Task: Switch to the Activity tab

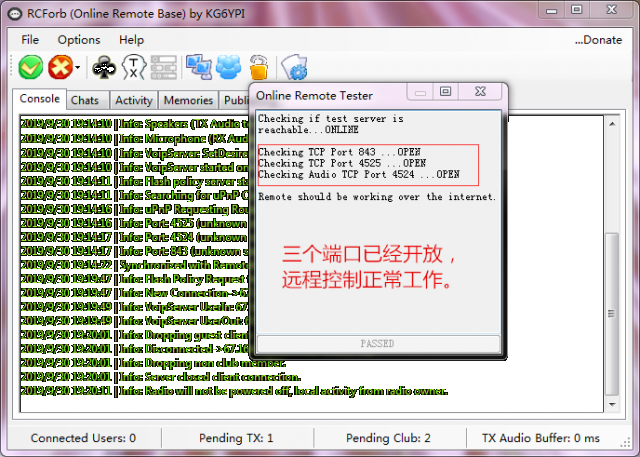Action: click(133, 100)
